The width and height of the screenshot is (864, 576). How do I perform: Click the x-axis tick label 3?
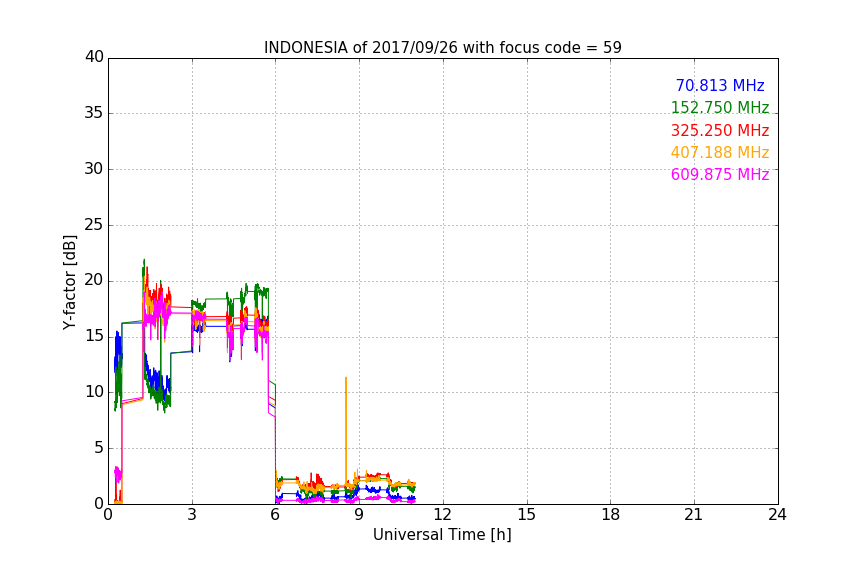point(192,515)
